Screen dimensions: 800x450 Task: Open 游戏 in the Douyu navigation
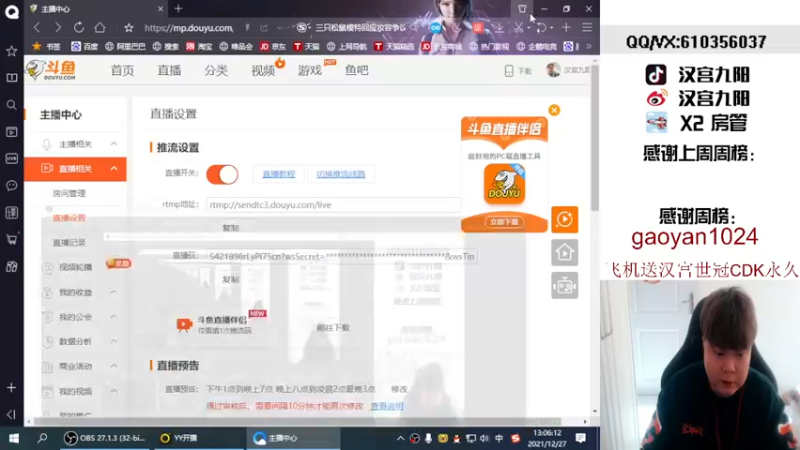click(x=310, y=70)
